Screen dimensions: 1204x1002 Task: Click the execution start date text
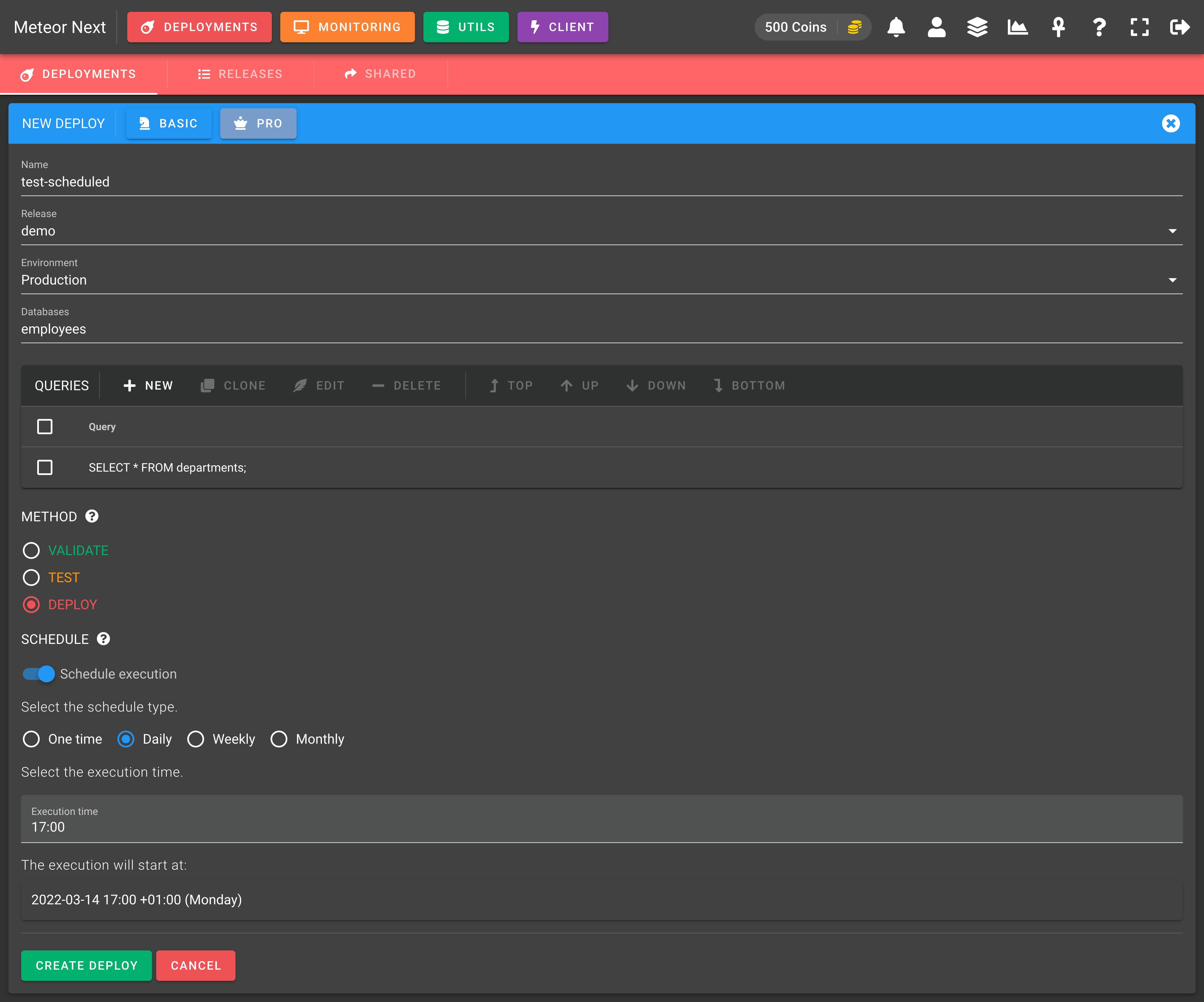137,899
